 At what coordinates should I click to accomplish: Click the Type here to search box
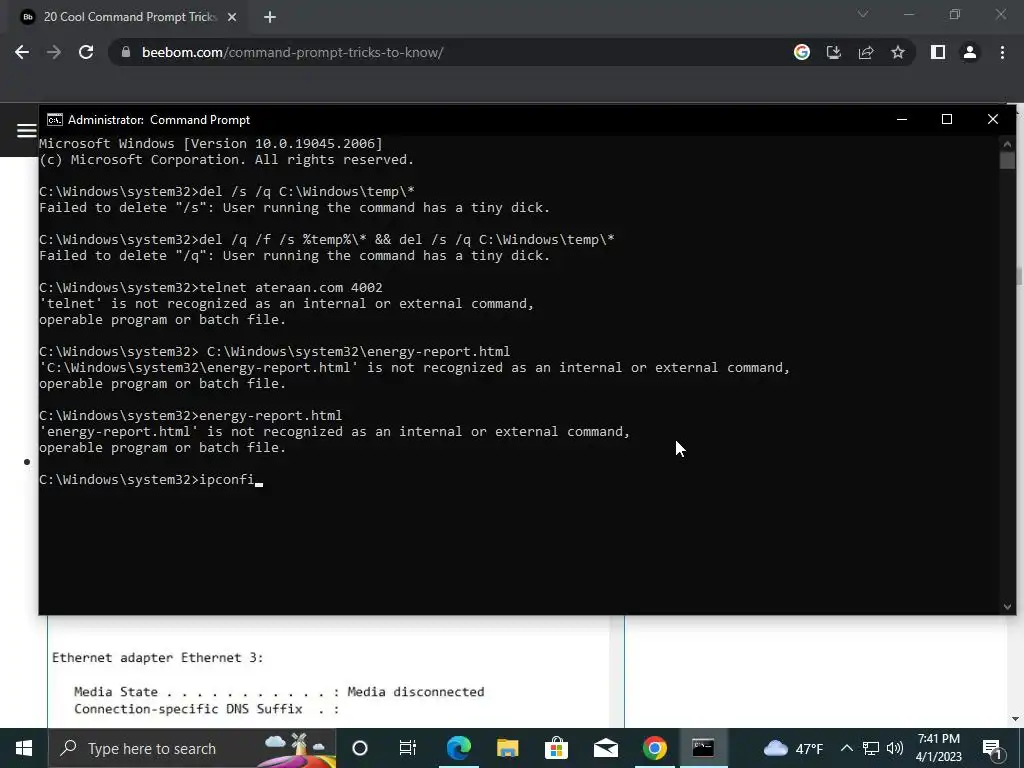point(192,748)
